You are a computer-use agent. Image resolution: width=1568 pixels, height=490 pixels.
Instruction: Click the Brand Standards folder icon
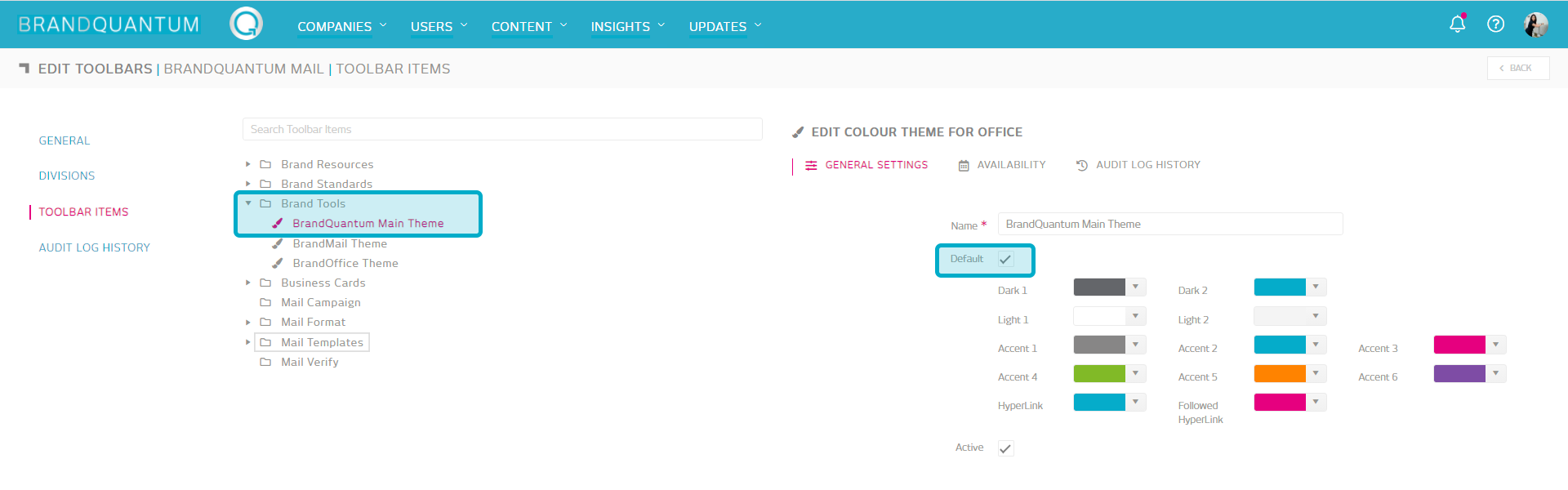pos(265,184)
